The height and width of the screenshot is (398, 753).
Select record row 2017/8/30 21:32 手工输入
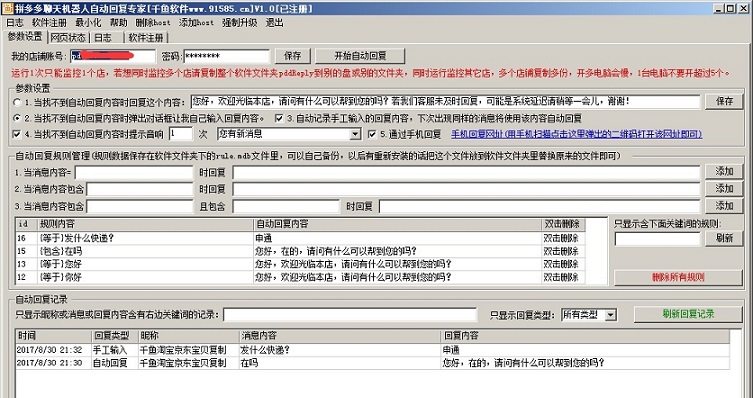tap(373, 350)
